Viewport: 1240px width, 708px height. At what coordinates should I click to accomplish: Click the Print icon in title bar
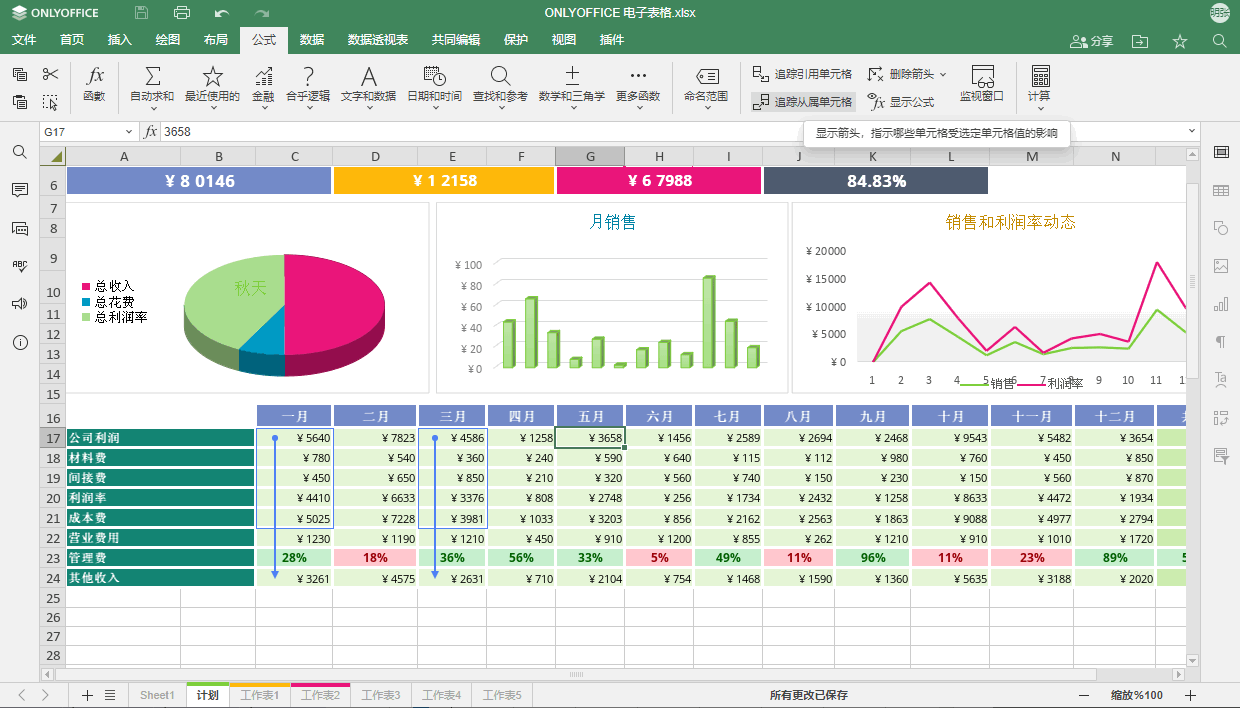[x=182, y=13]
